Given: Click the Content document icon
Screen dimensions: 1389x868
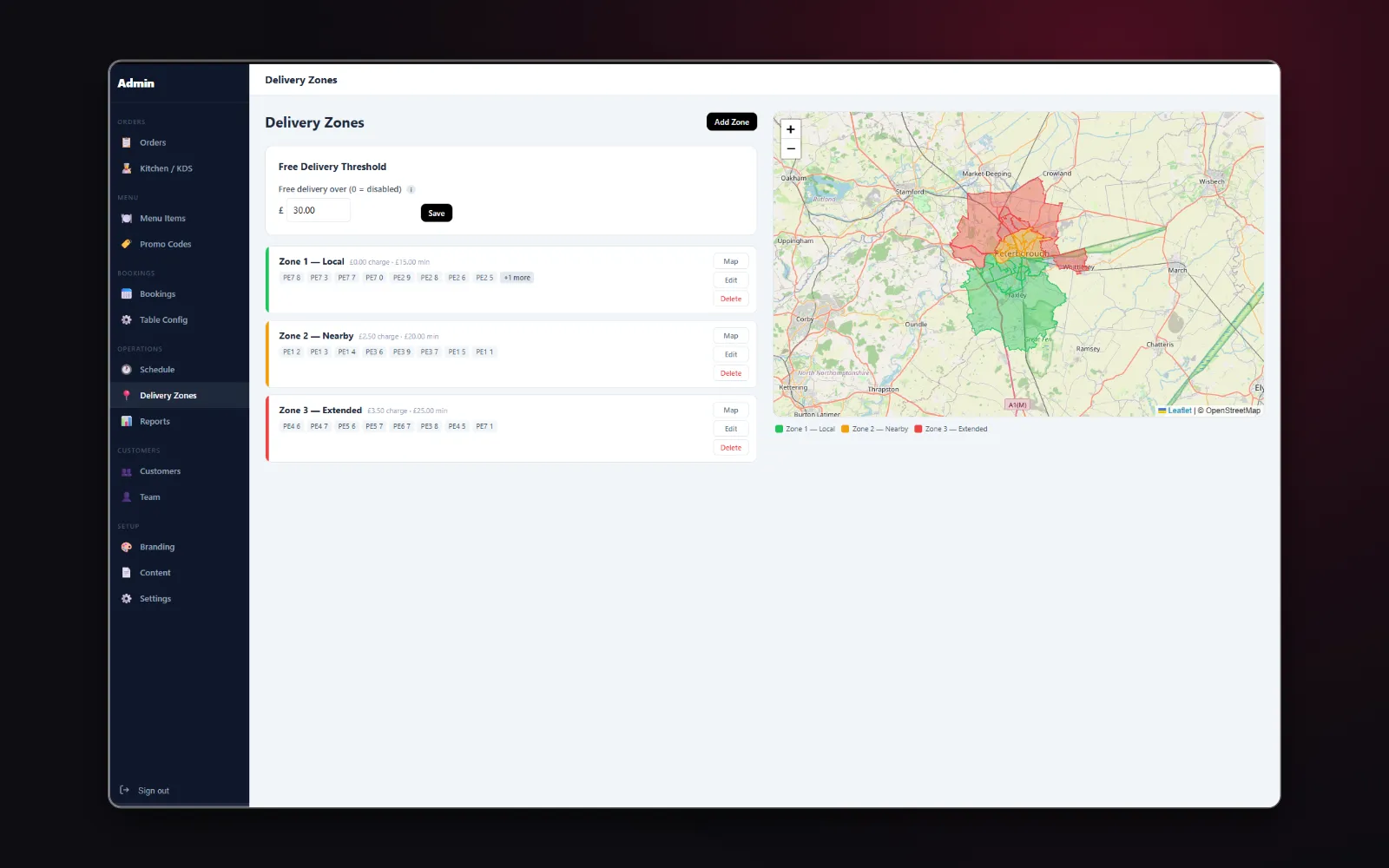Looking at the screenshot, I should click(x=127, y=573).
